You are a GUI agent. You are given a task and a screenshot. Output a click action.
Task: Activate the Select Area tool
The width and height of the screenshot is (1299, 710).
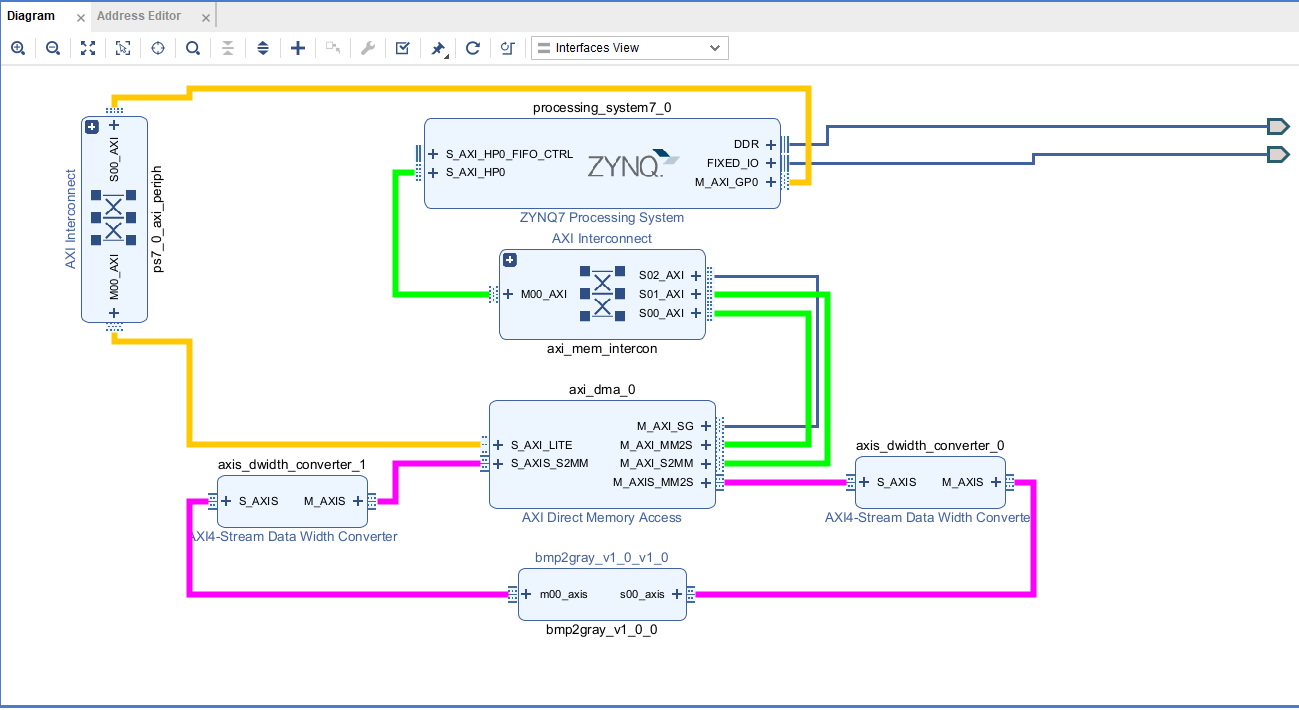point(123,48)
